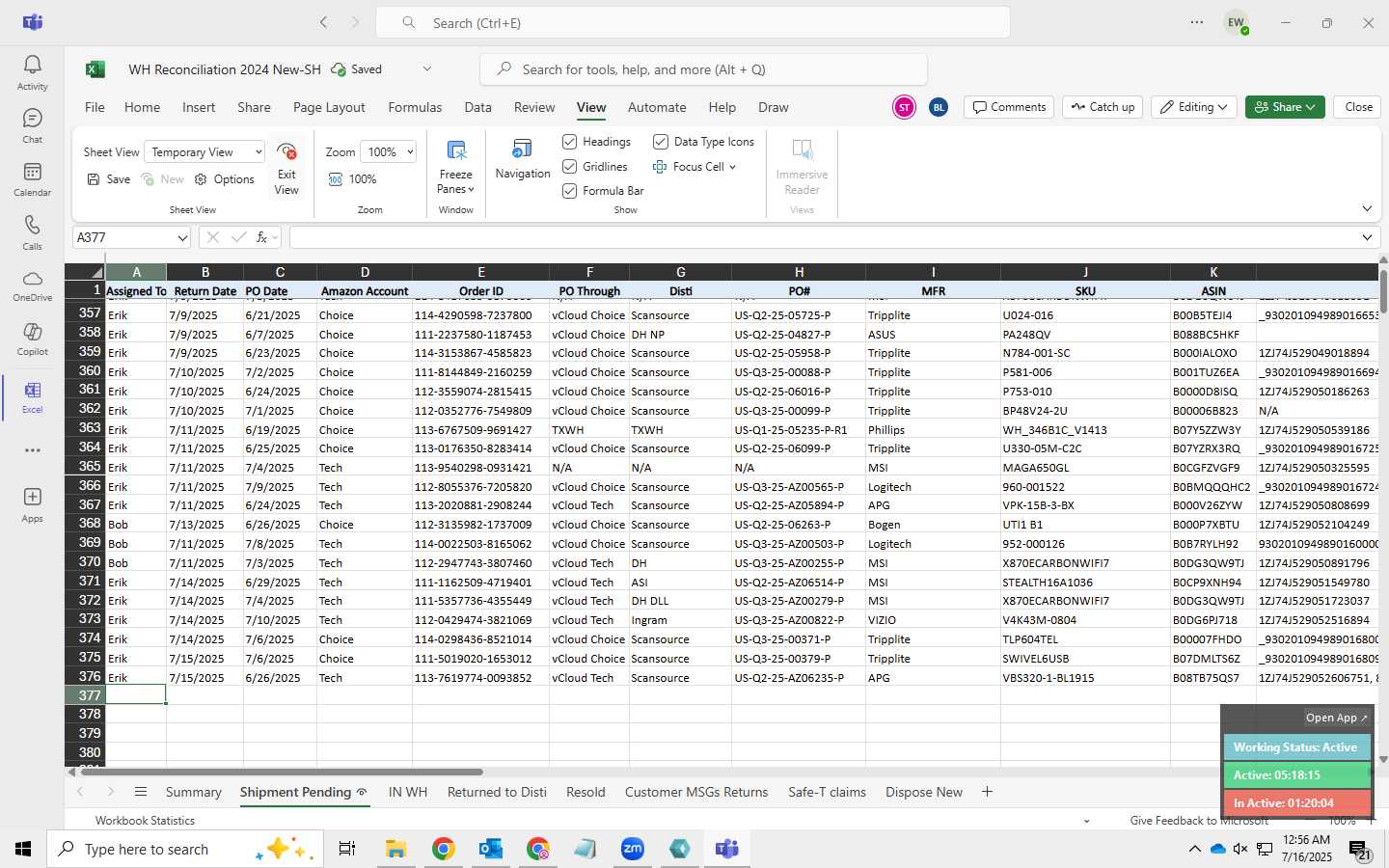Open File Explorer from taskbar
Viewport: 1389px width, 868px height.
point(395,849)
